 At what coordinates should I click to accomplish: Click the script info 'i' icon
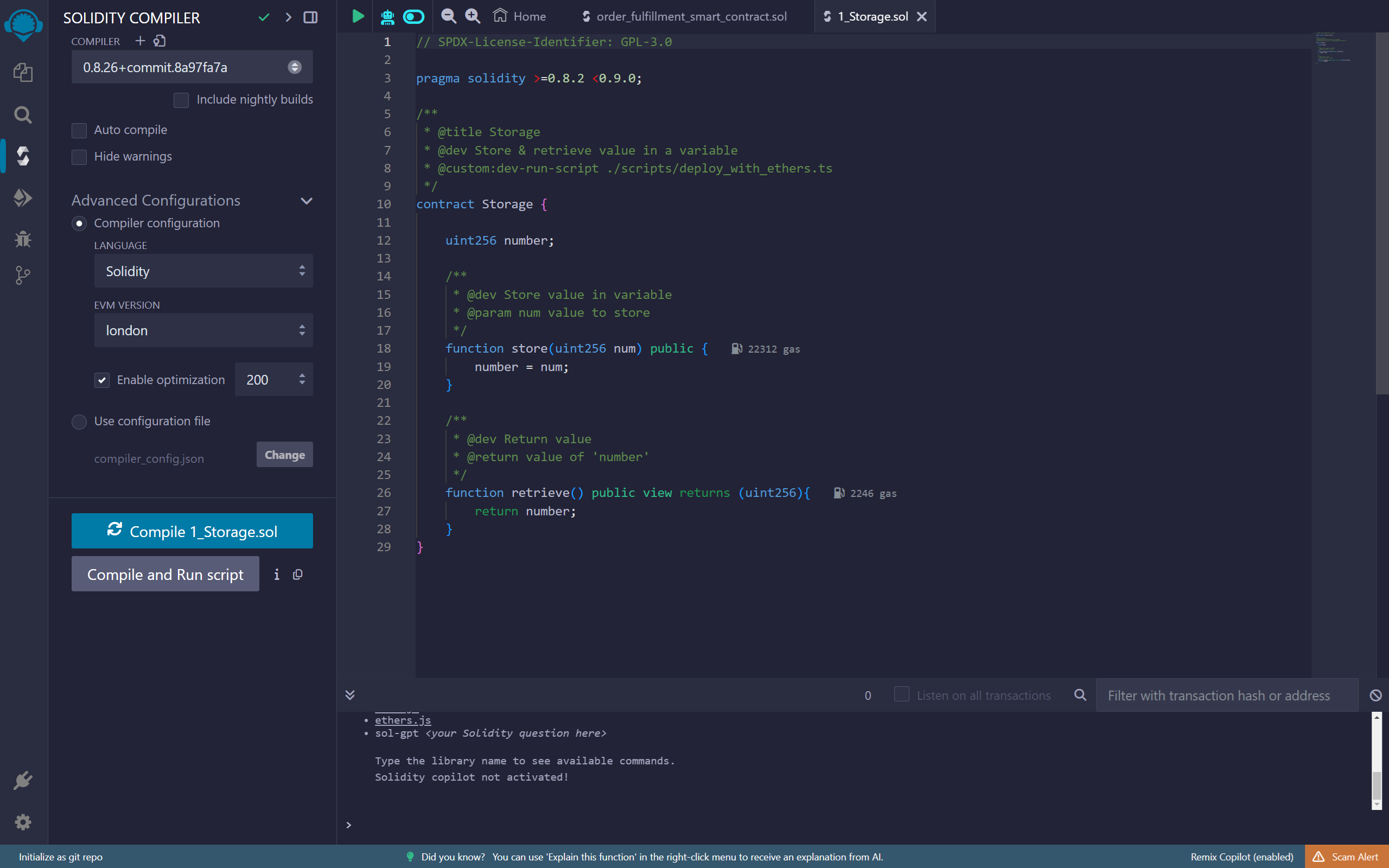point(277,575)
